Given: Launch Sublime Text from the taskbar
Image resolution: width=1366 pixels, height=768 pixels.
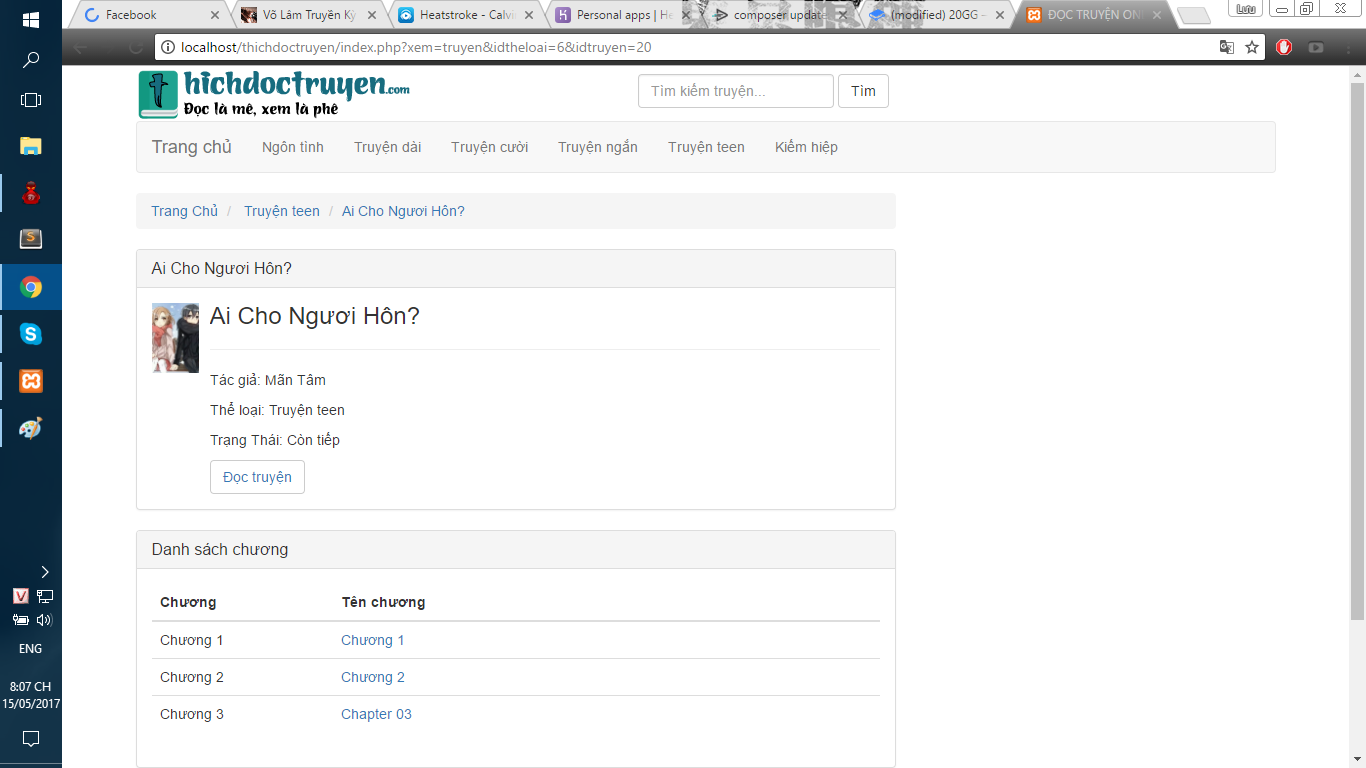Looking at the screenshot, I should click(x=31, y=239).
